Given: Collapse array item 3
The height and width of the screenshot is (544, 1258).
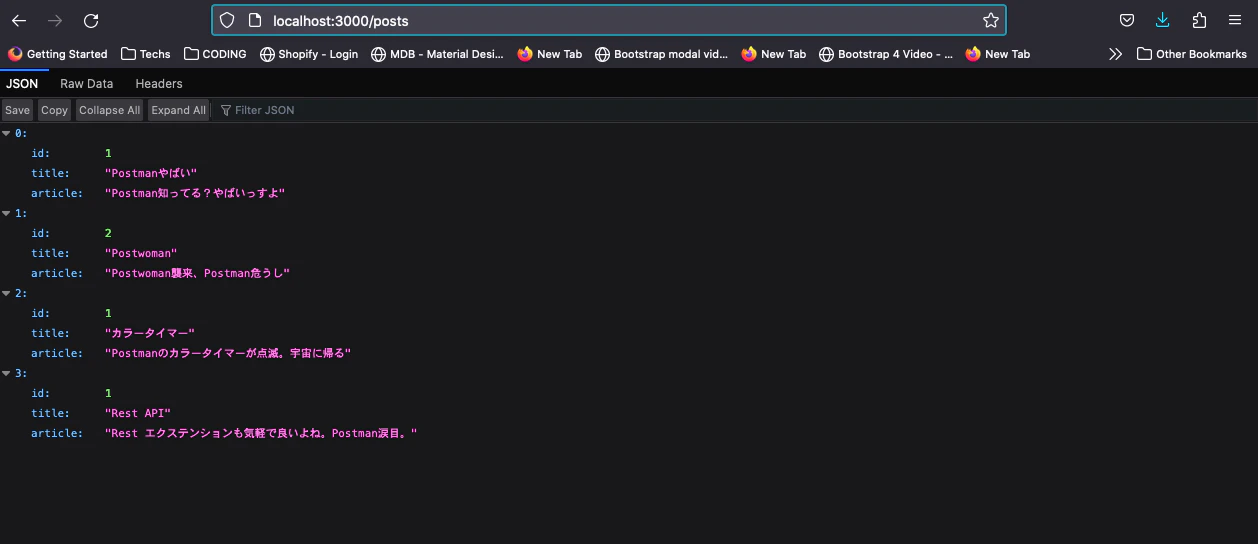Looking at the screenshot, I should point(7,373).
